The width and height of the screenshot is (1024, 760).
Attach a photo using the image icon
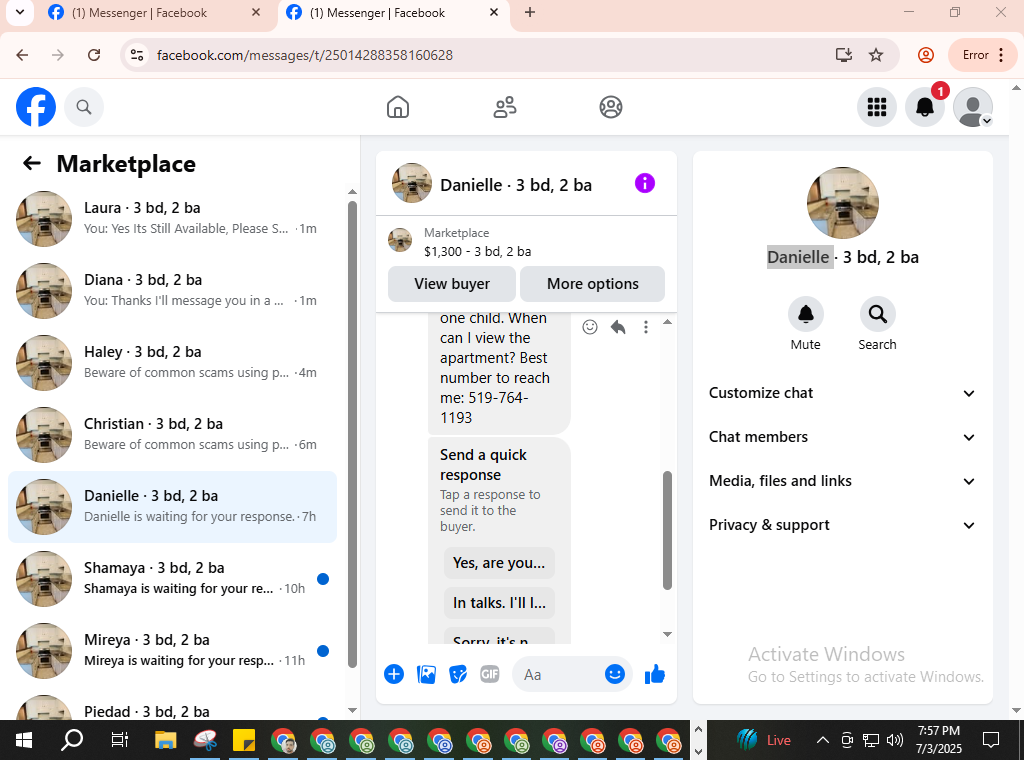point(426,674)
